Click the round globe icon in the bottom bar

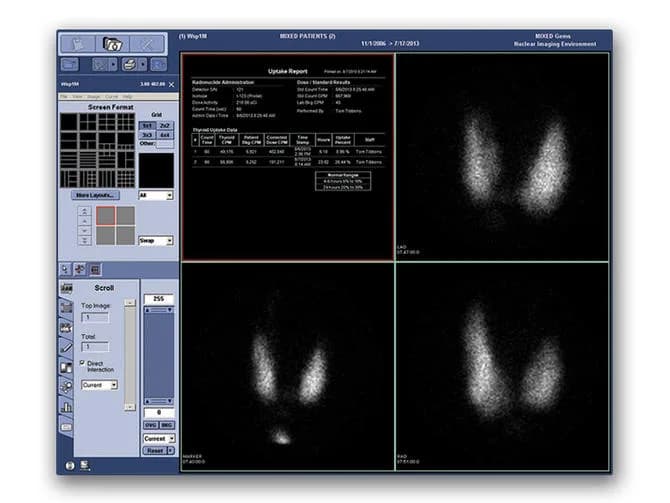coord(71,465)
